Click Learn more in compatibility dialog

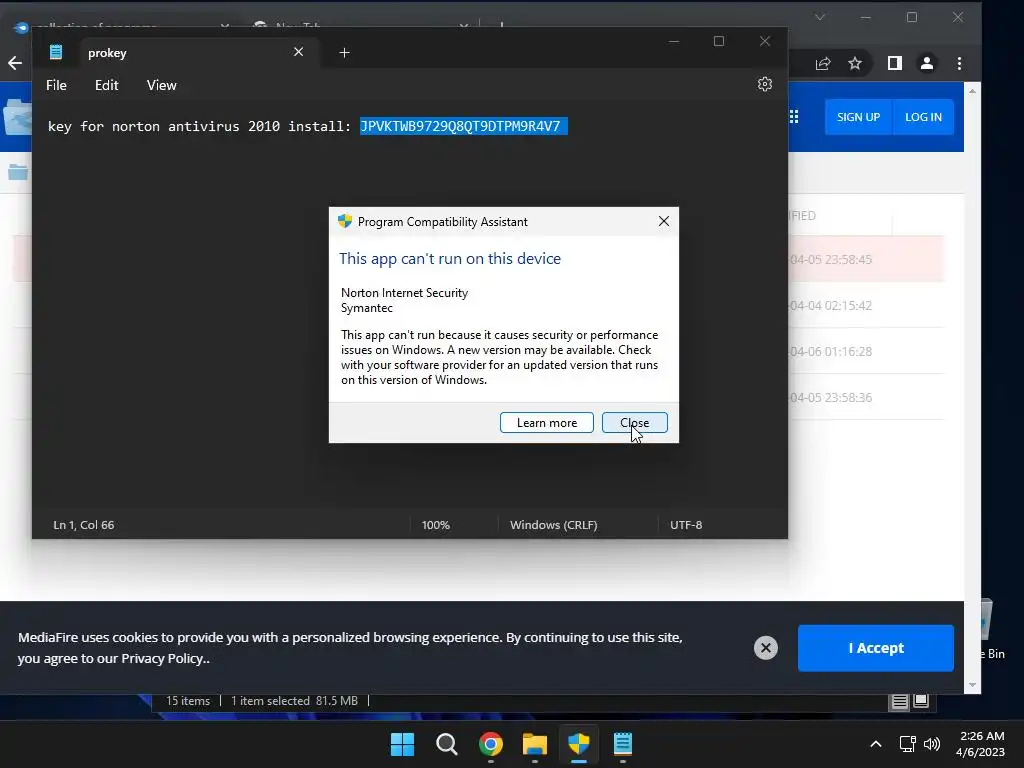tap(547, 423)
